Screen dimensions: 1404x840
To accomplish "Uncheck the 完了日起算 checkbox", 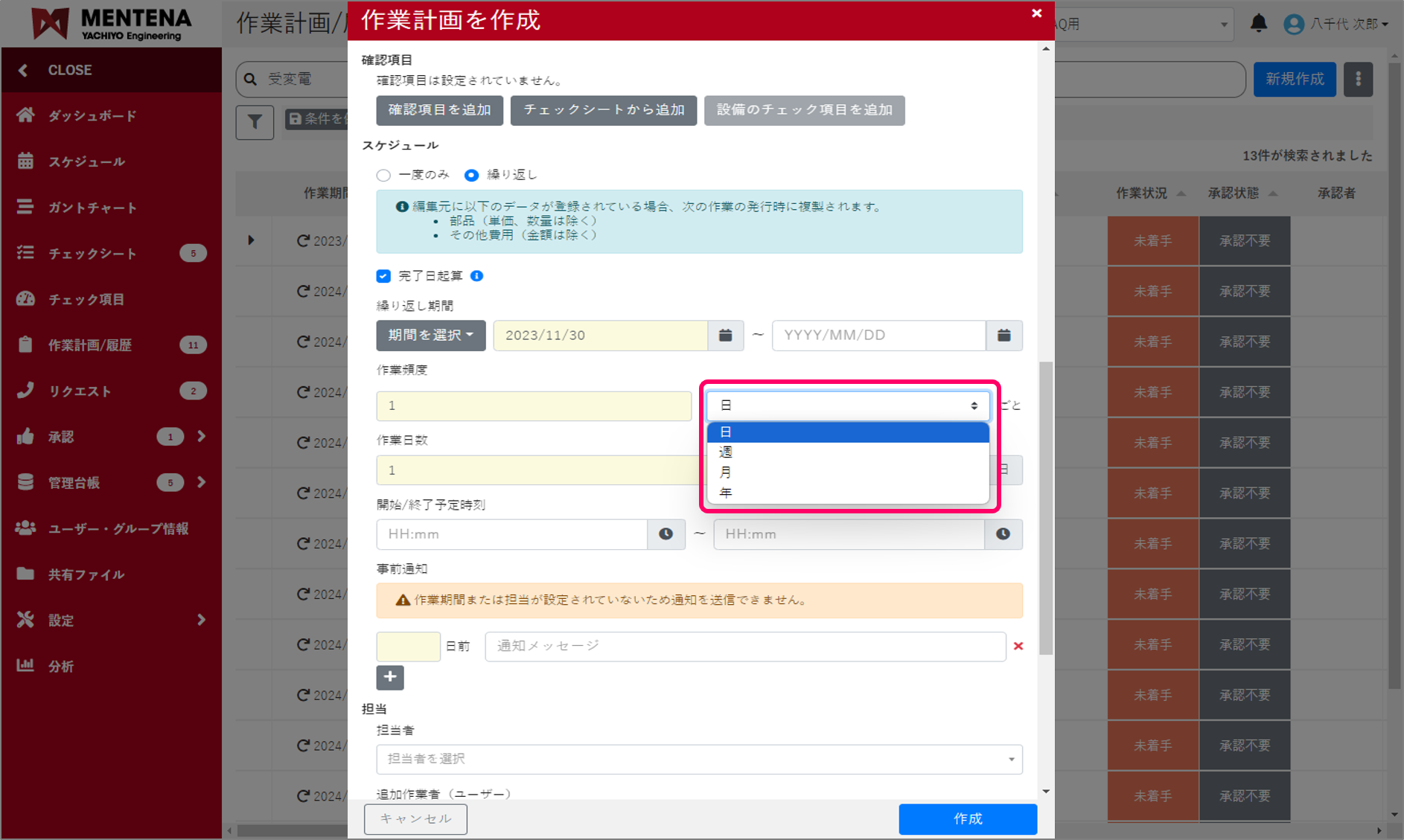I will point(383,275).
